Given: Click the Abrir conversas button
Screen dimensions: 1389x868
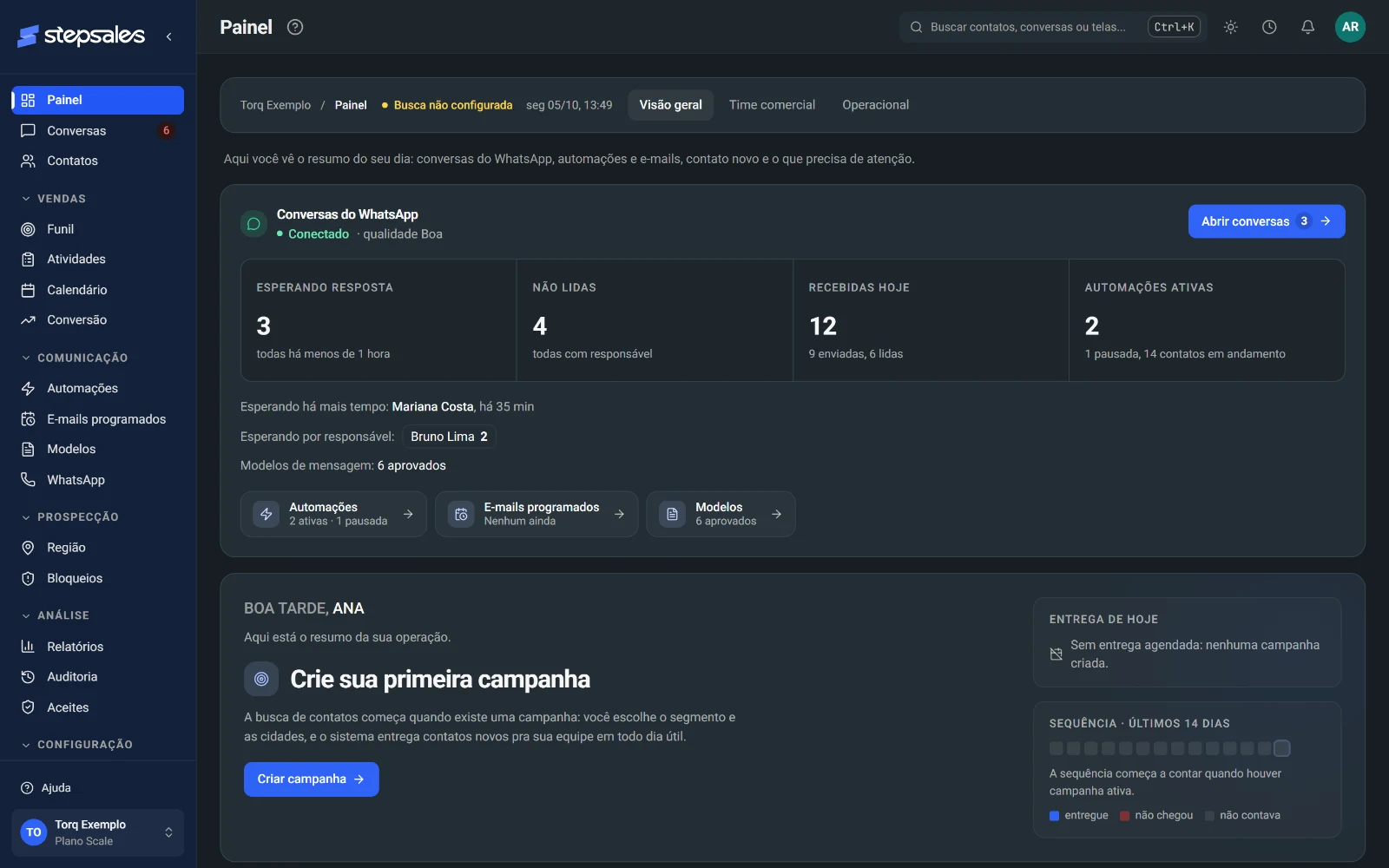Looking at the screenshot, I should tap(1267, 221).
